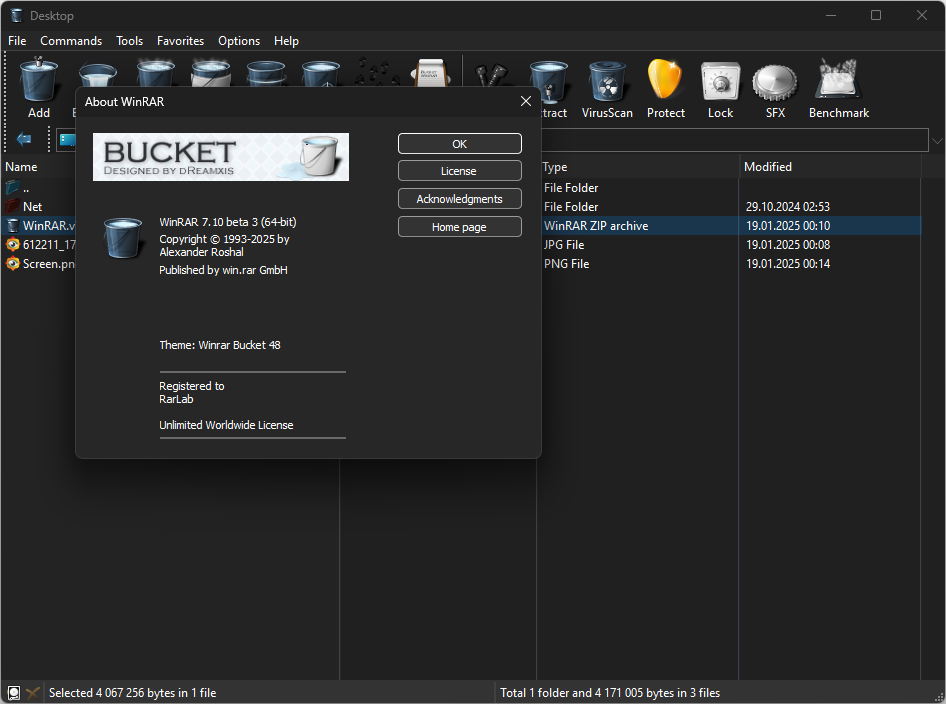Image resolution: width=946 pixels, height=704 pixels.
Task: Click the 'PNG File' type cell
Action: pyautogui.click(x=566, y=264)
